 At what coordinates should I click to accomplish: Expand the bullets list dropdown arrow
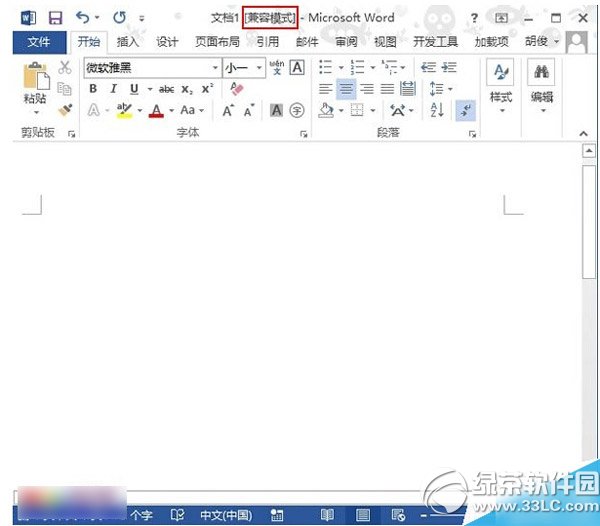tap(341, 68)
